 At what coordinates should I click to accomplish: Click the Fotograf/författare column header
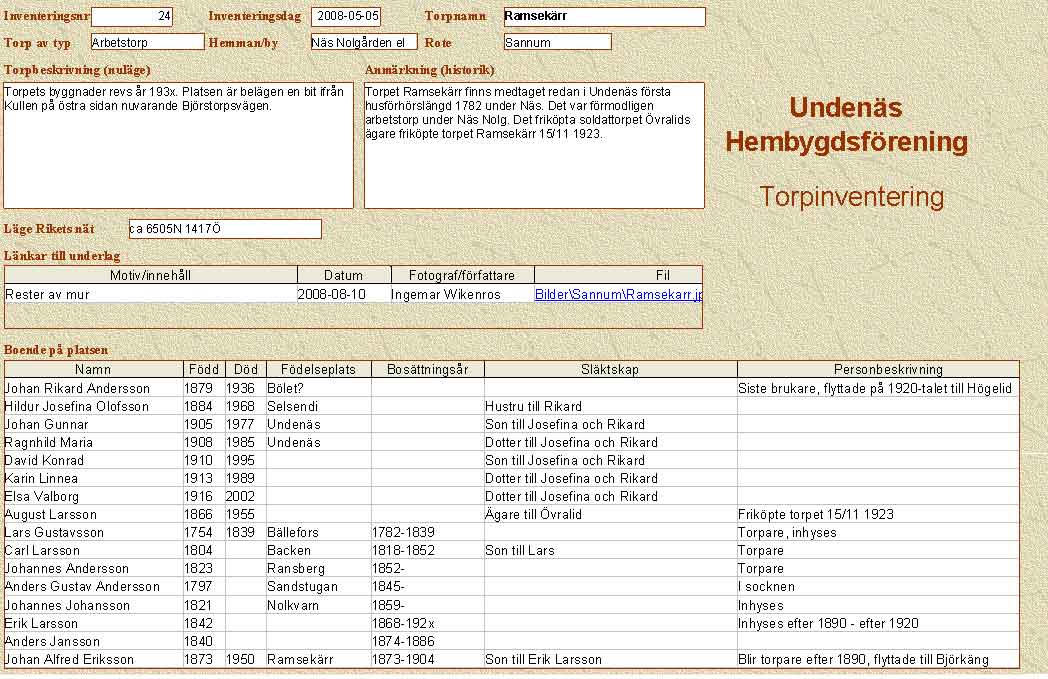461,275
